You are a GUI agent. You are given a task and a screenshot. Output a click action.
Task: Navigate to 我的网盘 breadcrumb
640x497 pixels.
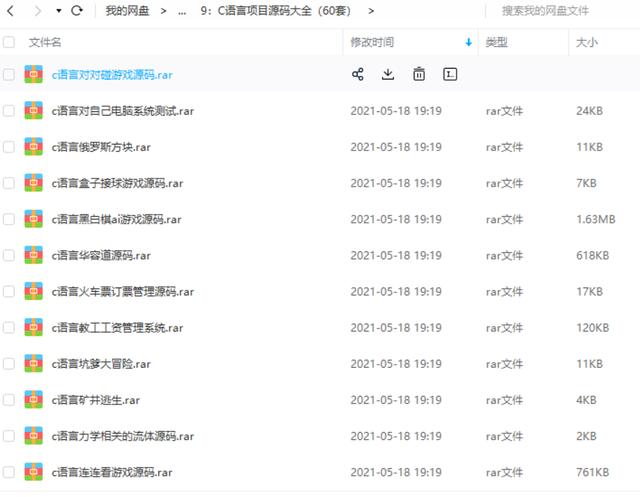(x=127, y=11)
